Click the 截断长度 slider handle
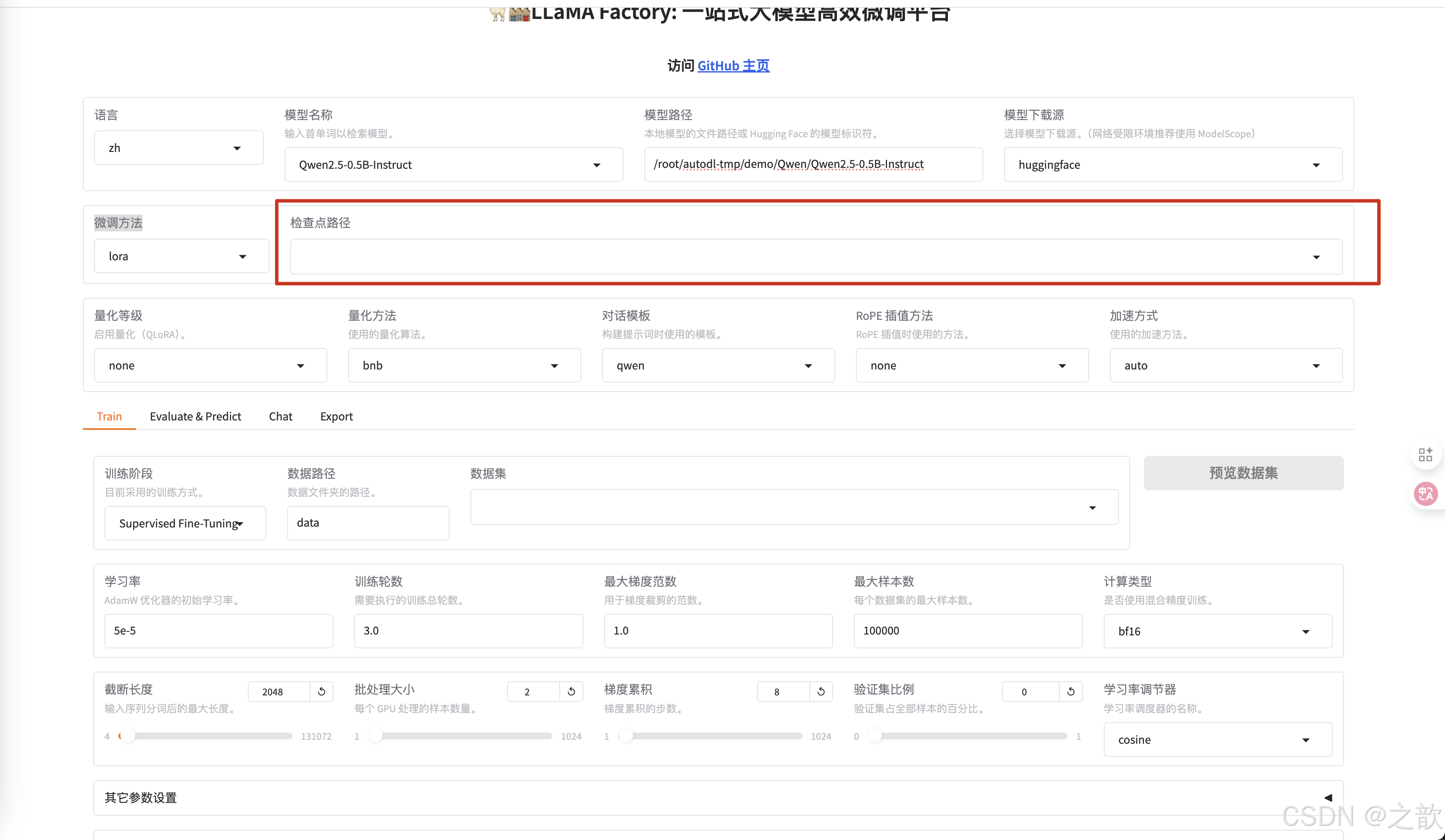The height and width of the screenshot is (840, 1445). [128, 736]
